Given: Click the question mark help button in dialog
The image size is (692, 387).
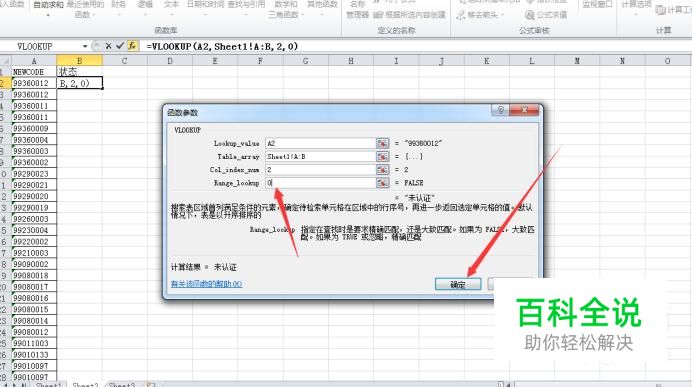Looking at the screenshot, I should click(500, 110).
